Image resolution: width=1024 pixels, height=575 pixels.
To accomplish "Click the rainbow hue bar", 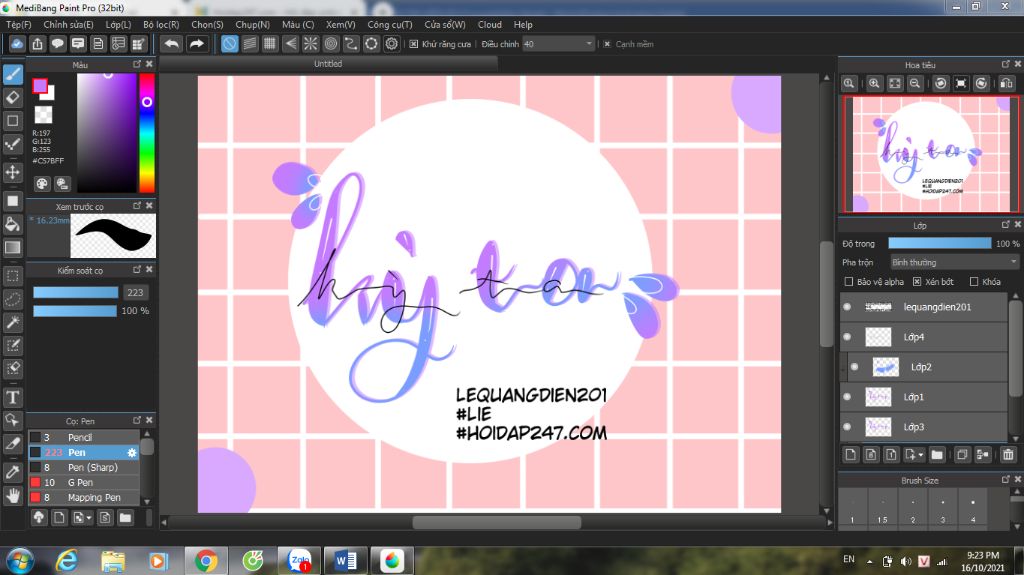I will pos(147,133).
